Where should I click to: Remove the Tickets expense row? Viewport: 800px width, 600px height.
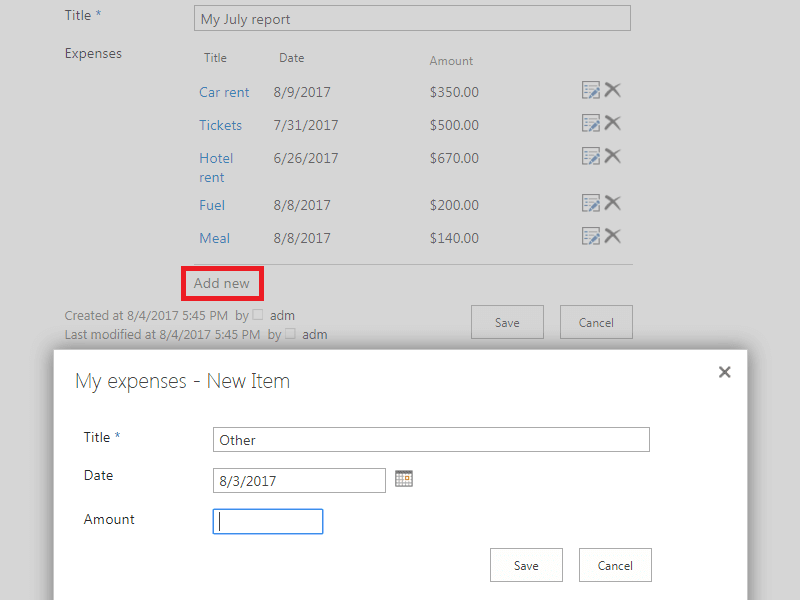pyautogui.click(x=613, y=124)
